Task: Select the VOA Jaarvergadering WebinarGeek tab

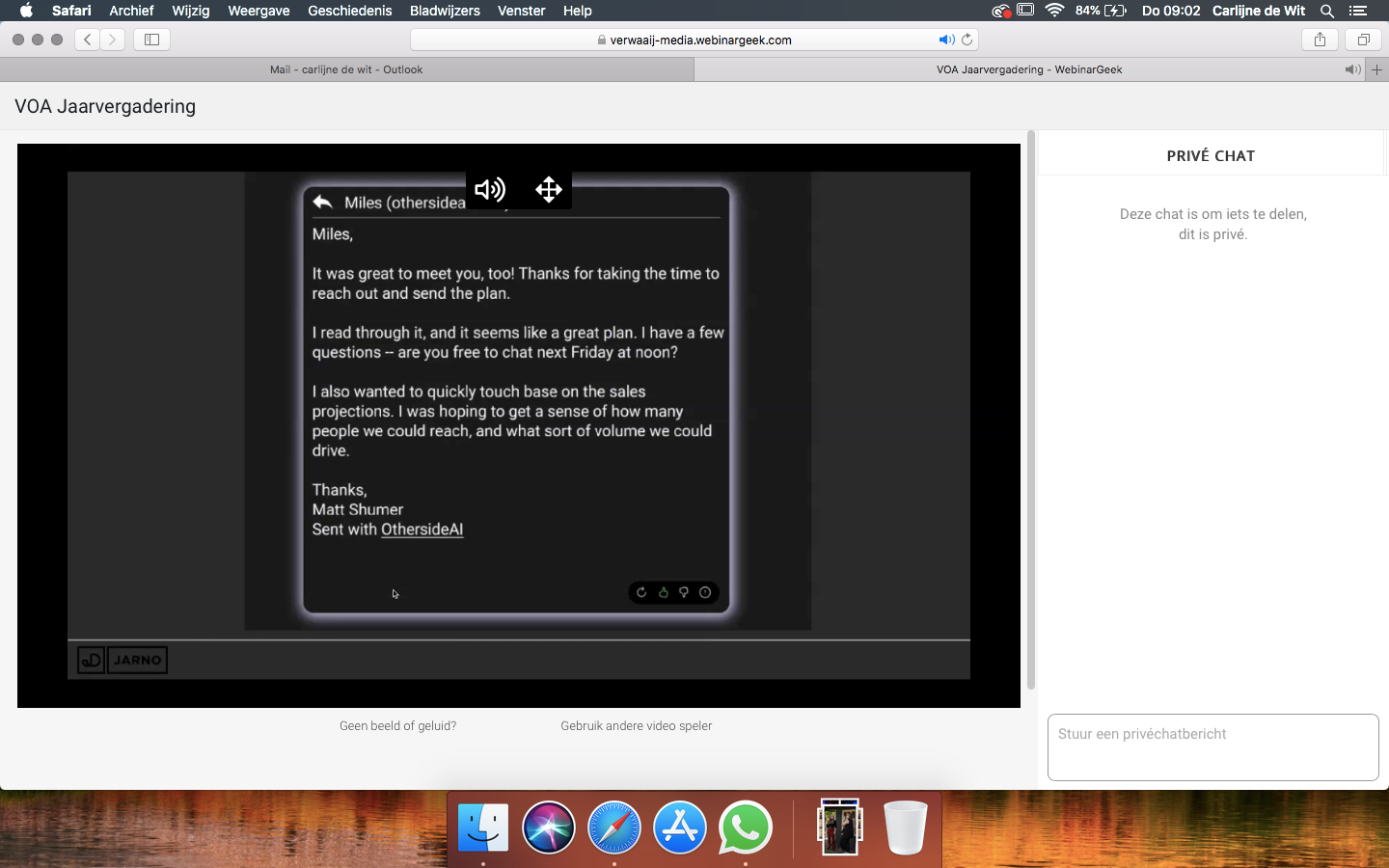Action: (1029, 69)
